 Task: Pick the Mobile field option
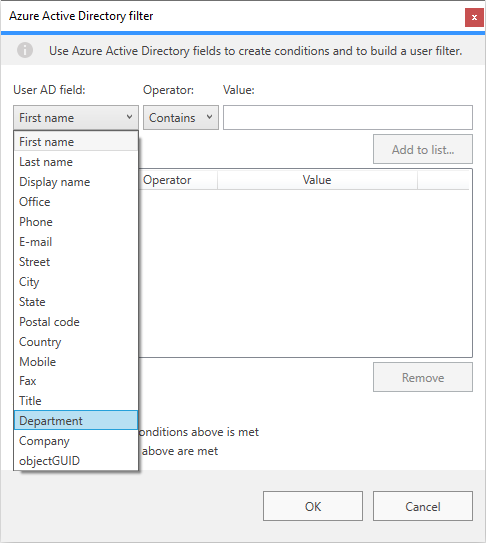coord(76,362)
